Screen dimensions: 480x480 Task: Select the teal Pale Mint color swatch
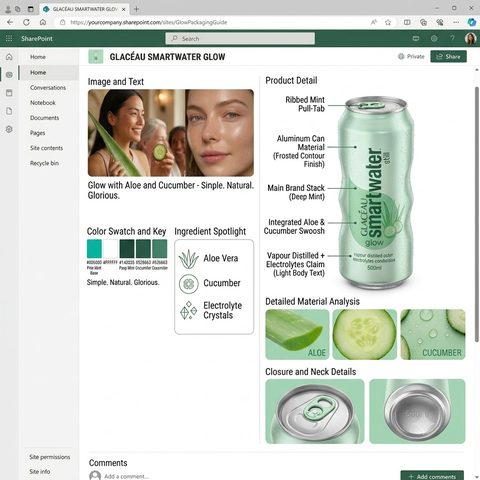(94, 249)
